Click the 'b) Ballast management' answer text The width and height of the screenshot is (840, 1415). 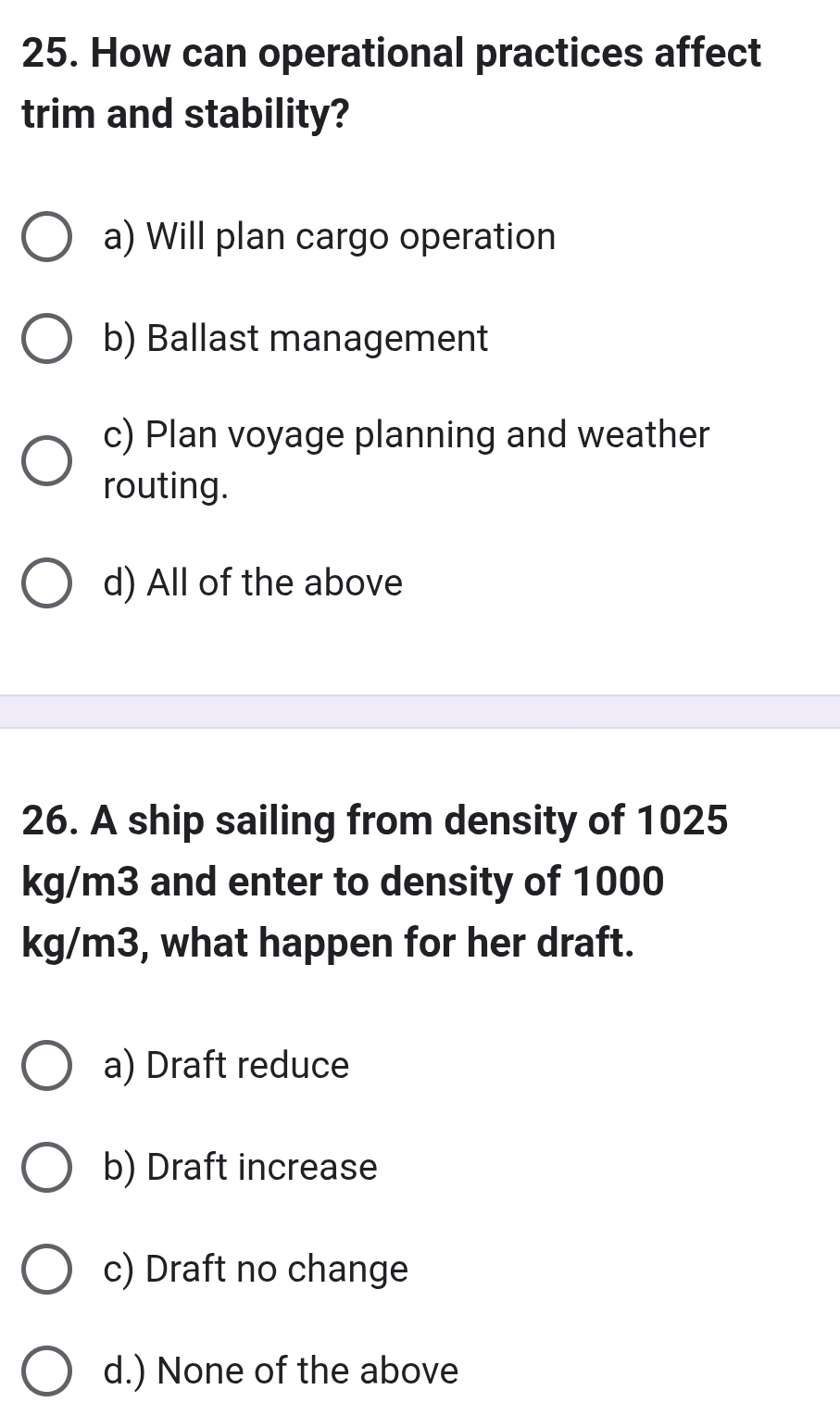(295, 338)
